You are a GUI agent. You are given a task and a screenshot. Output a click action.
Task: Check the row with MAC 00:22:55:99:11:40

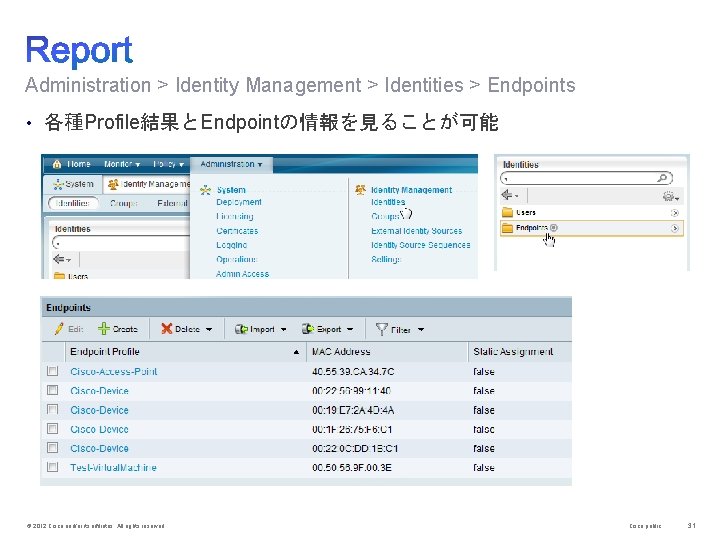[53, 390]
